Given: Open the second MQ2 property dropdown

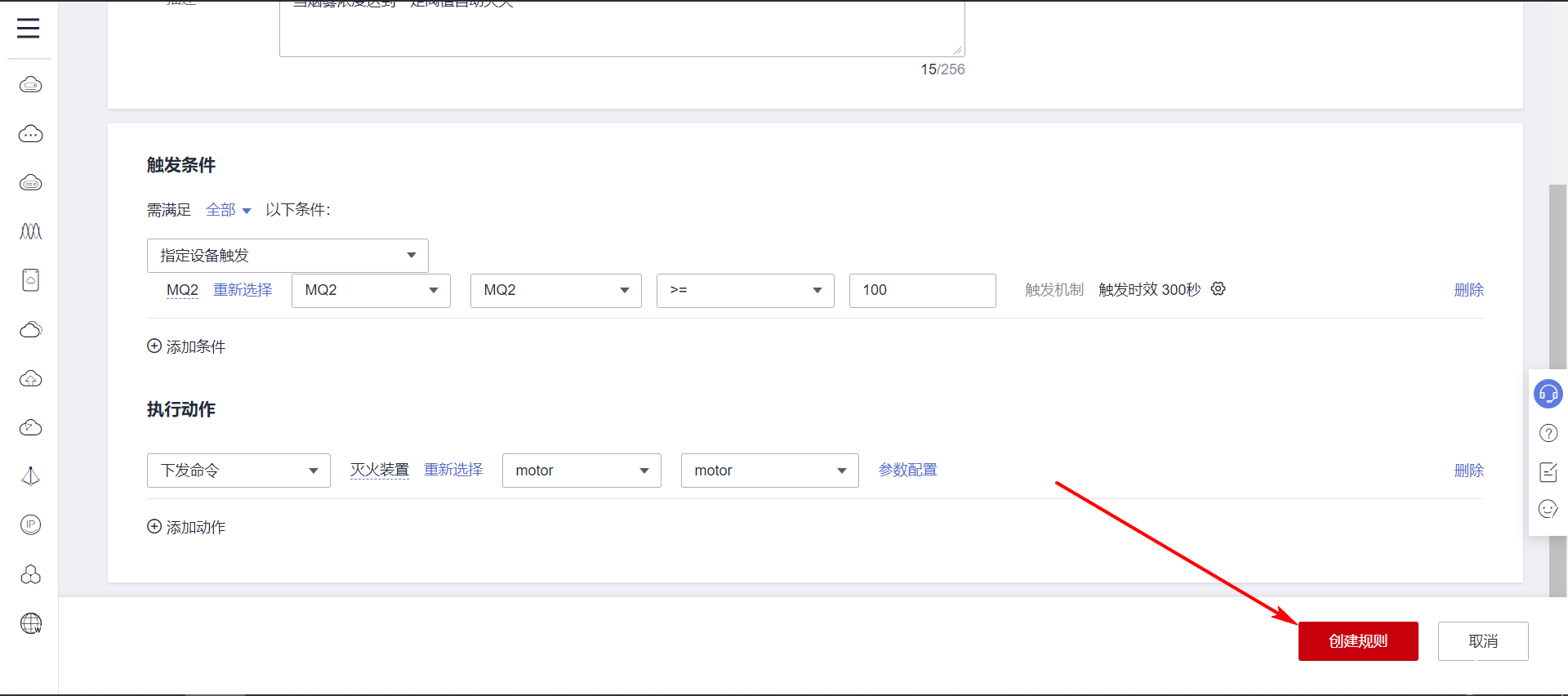Looking at the screenshot, I should point(556,291).
